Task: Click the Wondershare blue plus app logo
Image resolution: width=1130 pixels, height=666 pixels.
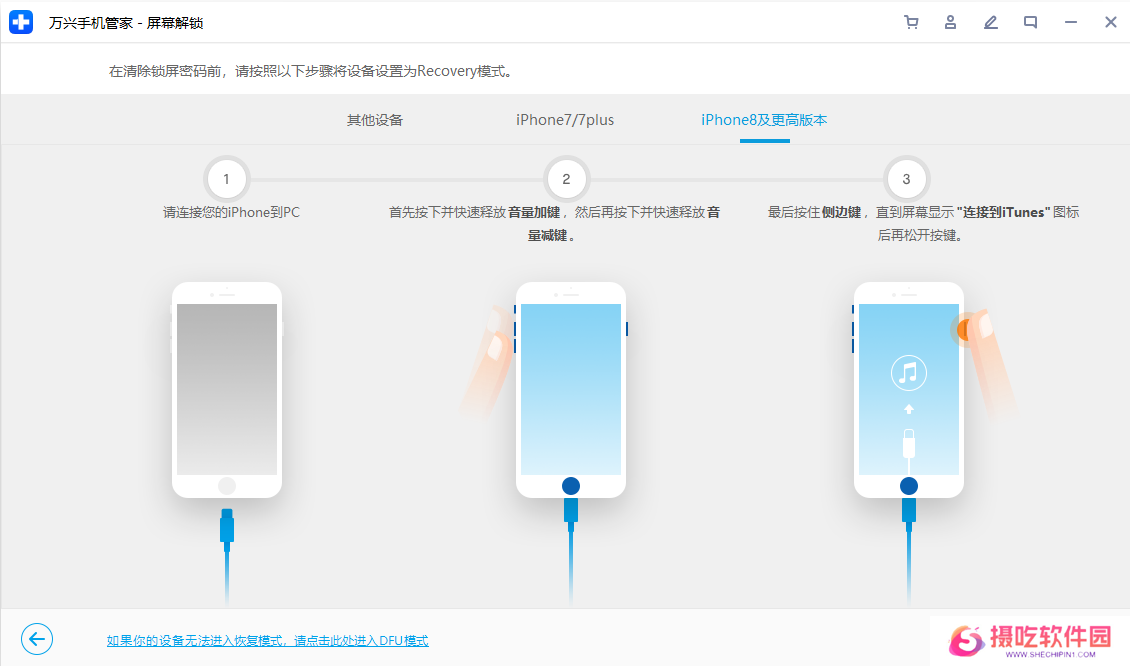Action: click(21, 22)
